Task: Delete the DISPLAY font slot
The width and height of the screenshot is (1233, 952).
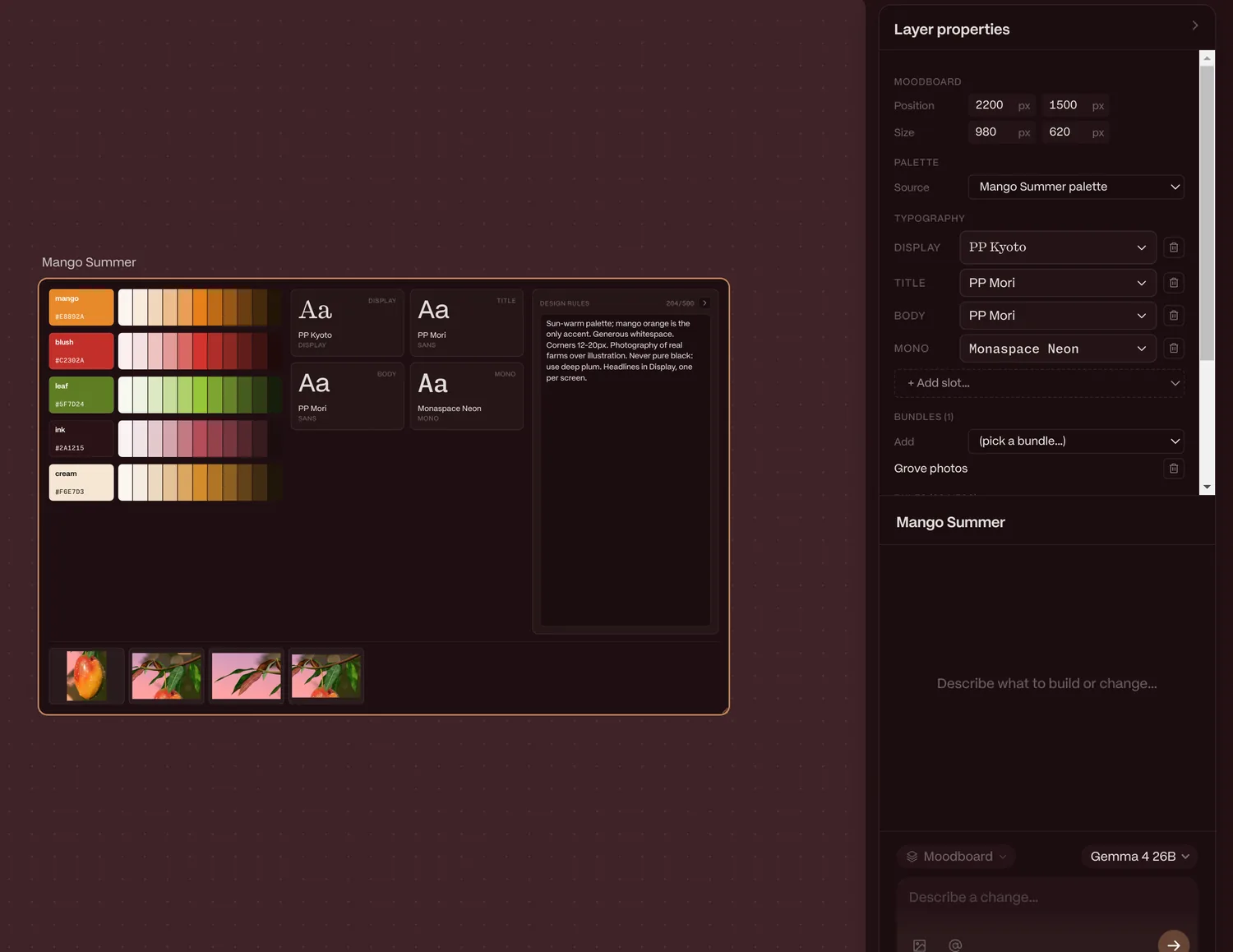Action: tap(1173, 247)
